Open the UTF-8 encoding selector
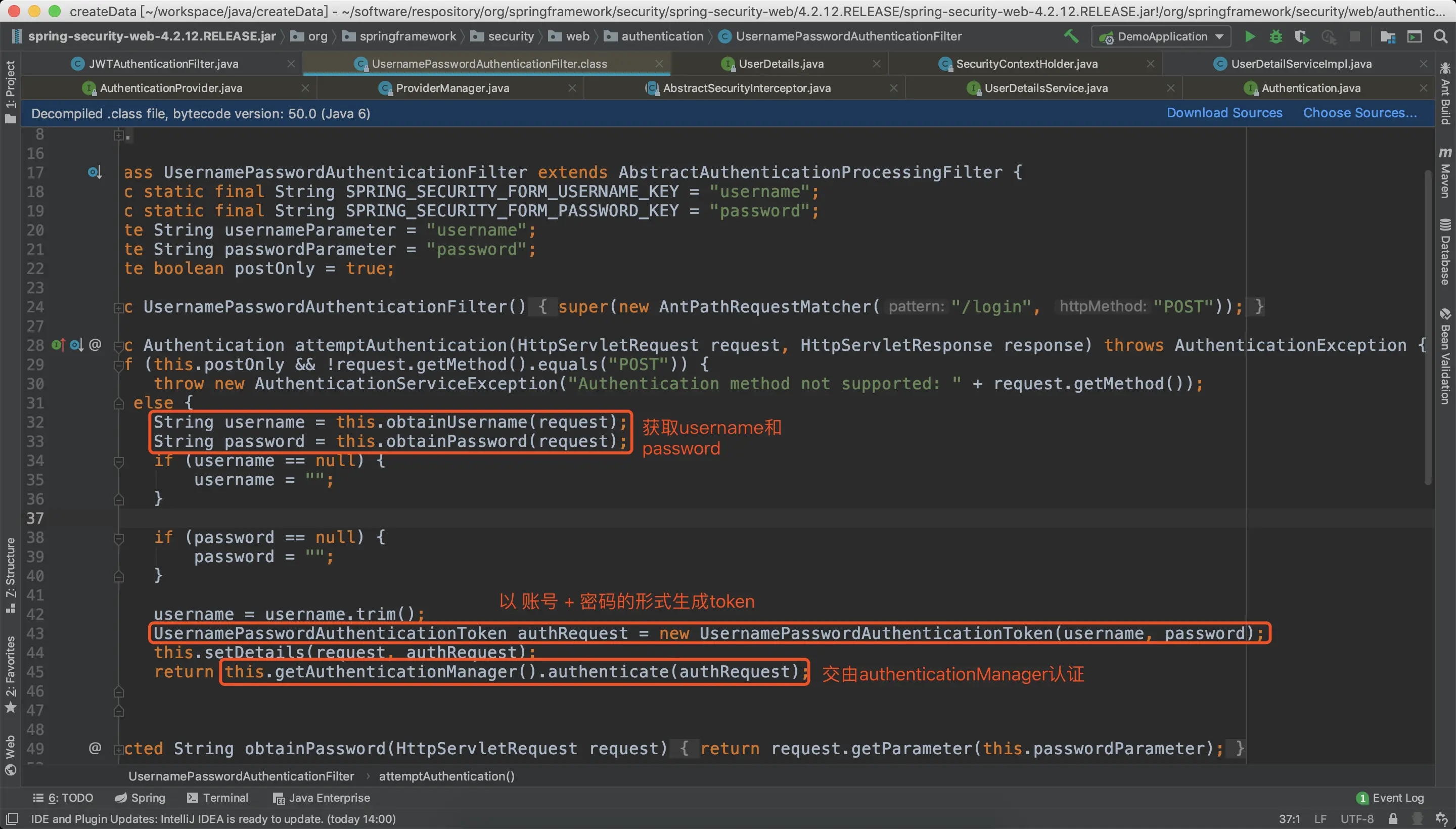Viewport: 1456px width, 829px height. point(1356,819)
